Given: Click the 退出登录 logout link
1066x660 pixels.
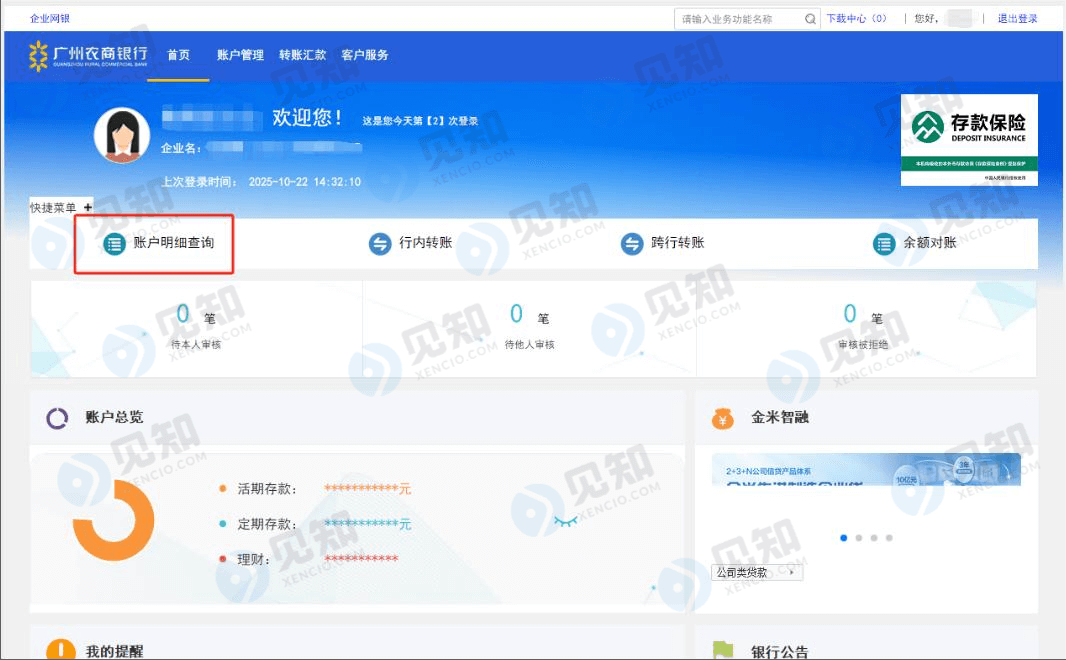Looking at the screenshot, I should coord(1017,19).
